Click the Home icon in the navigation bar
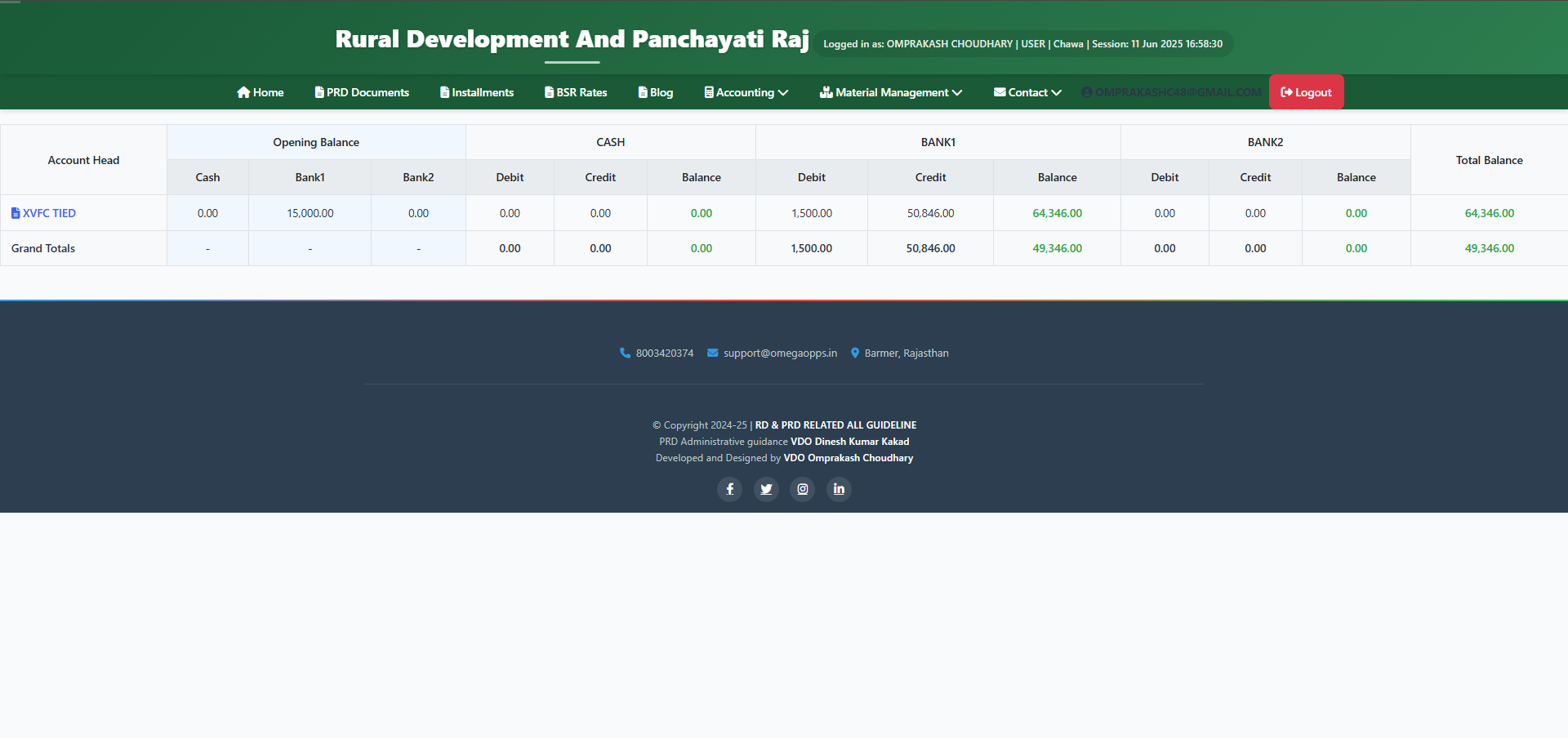 (243, 92)
